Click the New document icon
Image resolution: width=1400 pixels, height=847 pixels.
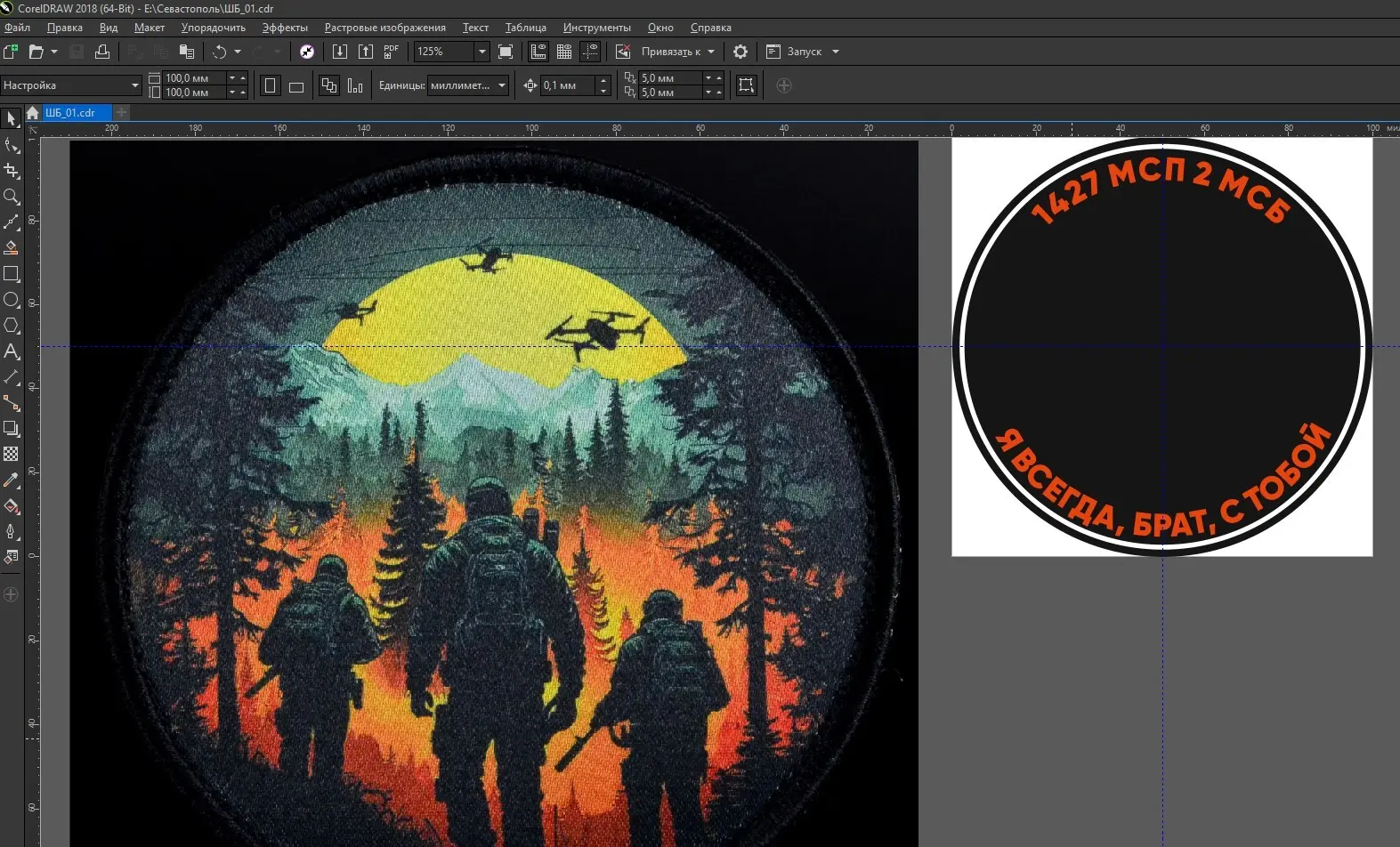11,52
